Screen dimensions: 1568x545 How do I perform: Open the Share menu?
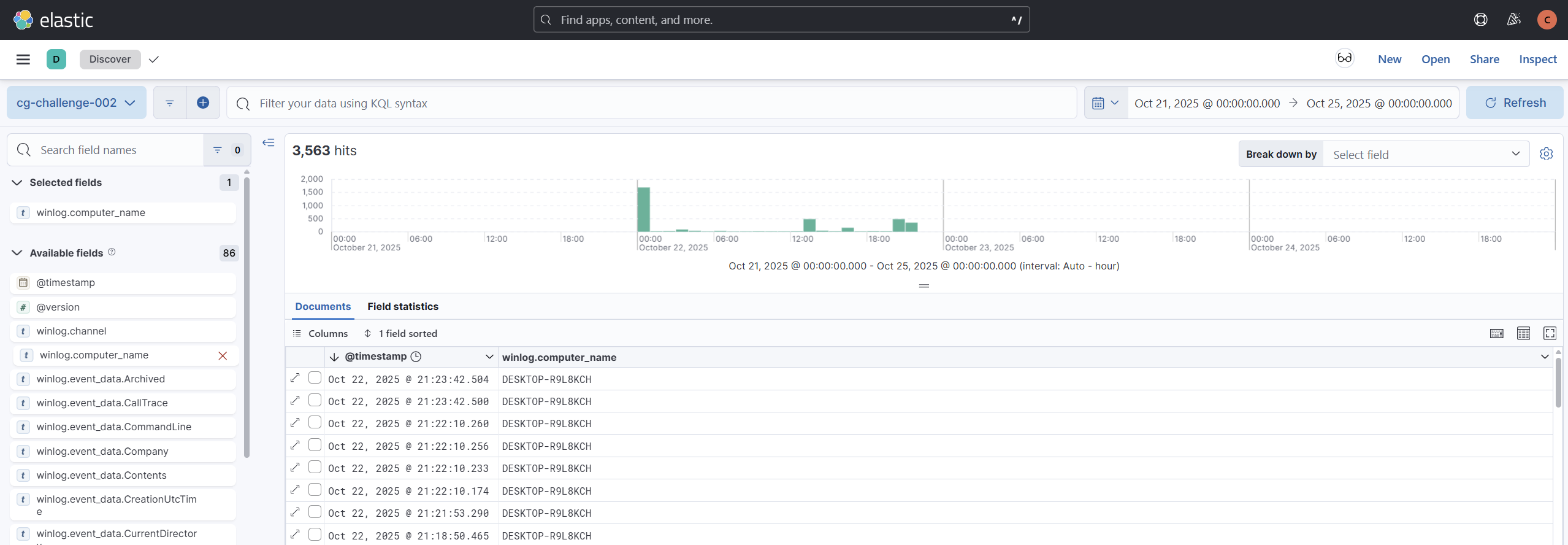point(1484,60)
